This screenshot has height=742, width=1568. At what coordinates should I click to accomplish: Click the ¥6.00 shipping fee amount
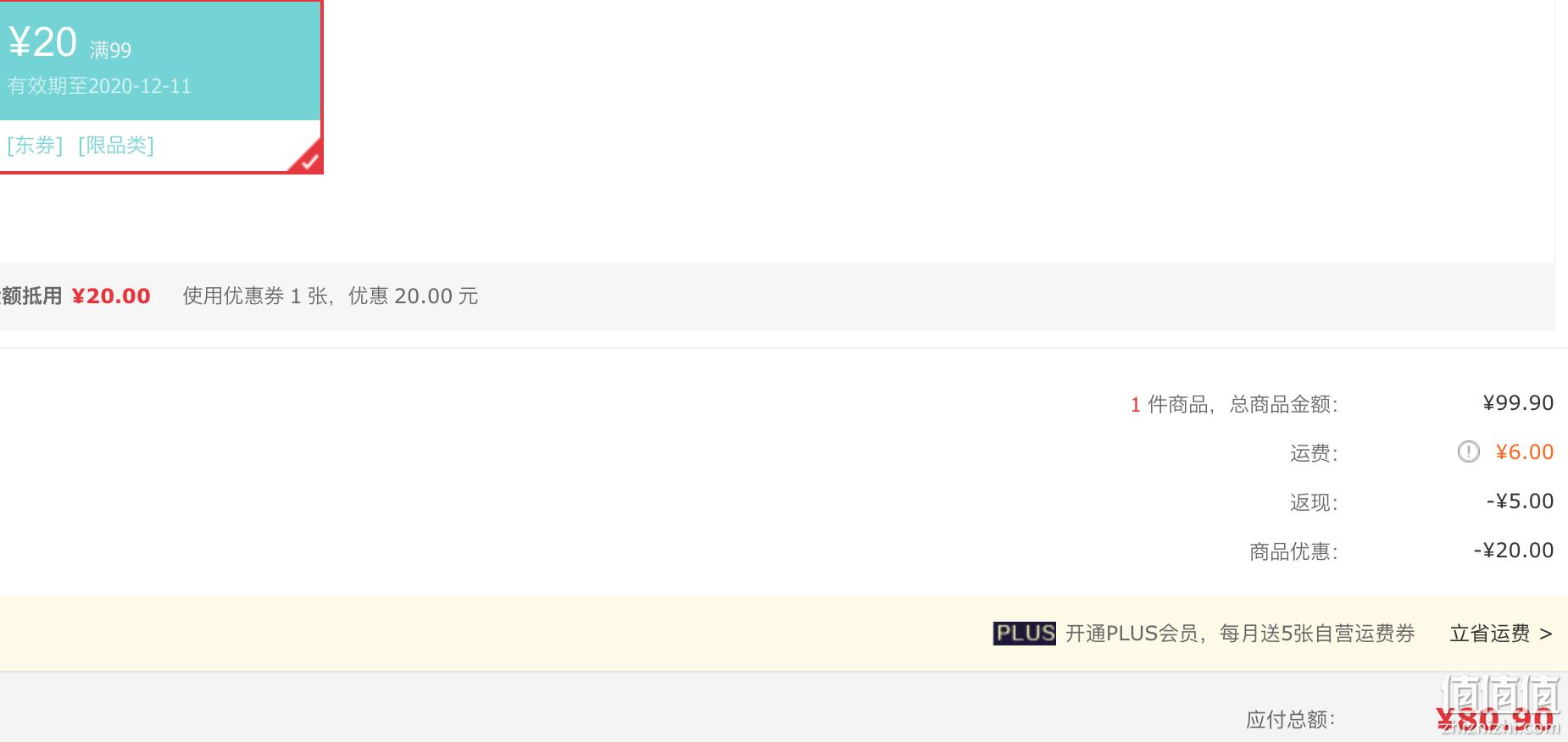click(1524, 452)
